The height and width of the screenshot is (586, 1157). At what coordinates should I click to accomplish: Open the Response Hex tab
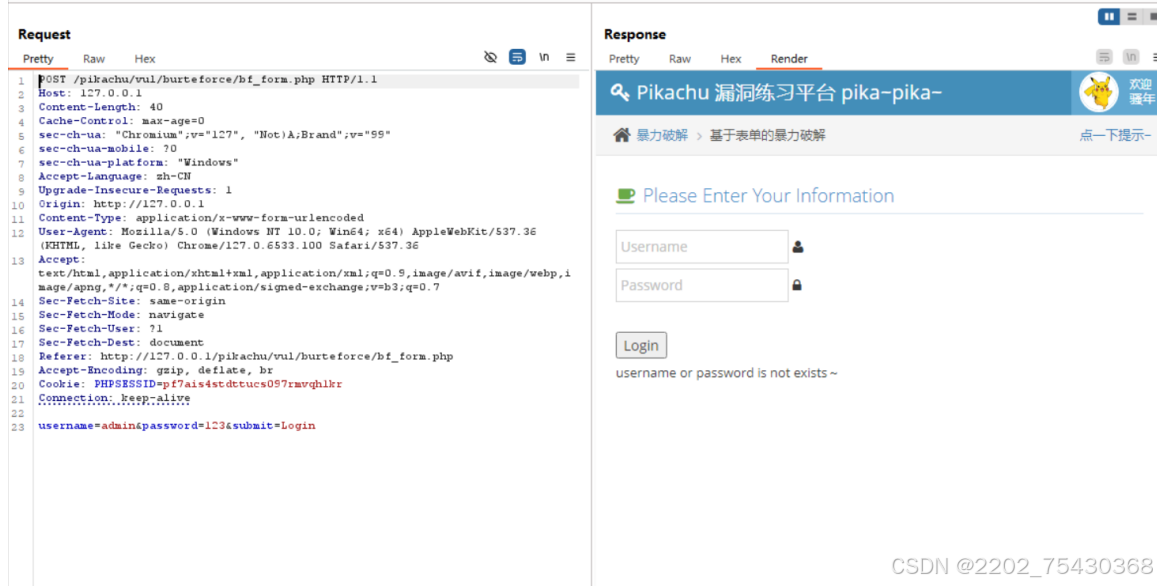[731, 59]
